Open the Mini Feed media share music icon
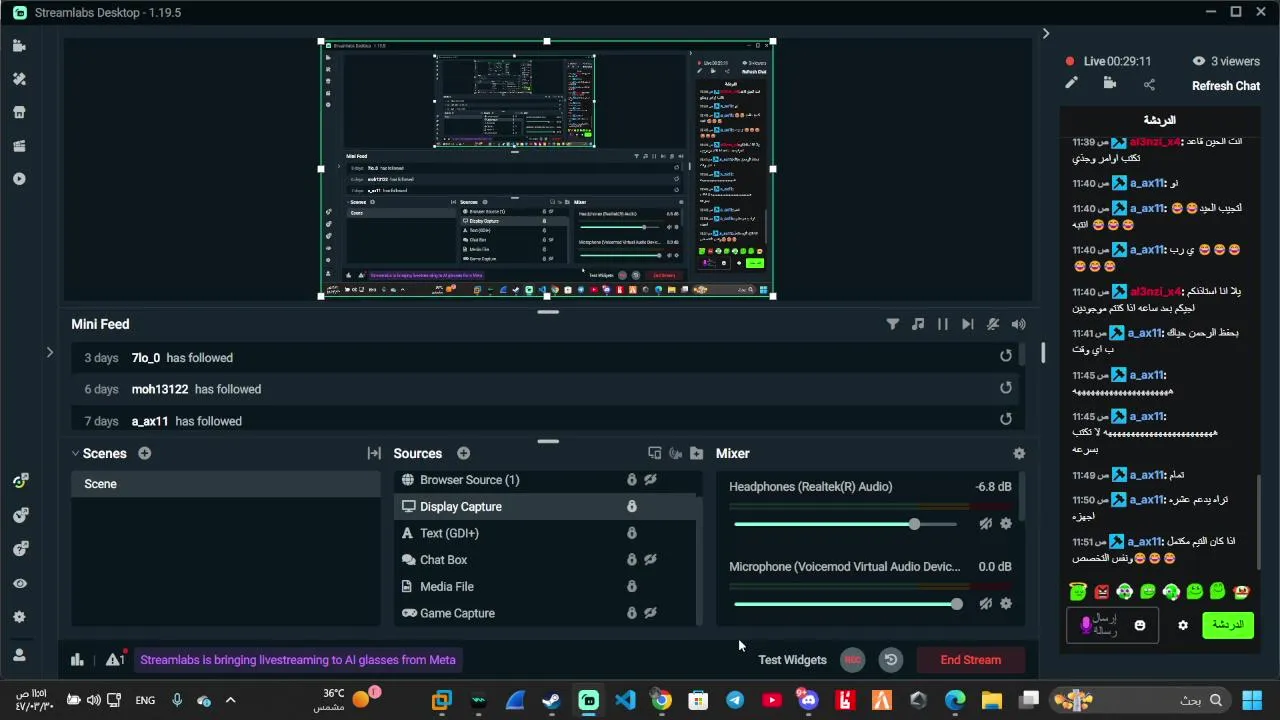 (918, 324)
